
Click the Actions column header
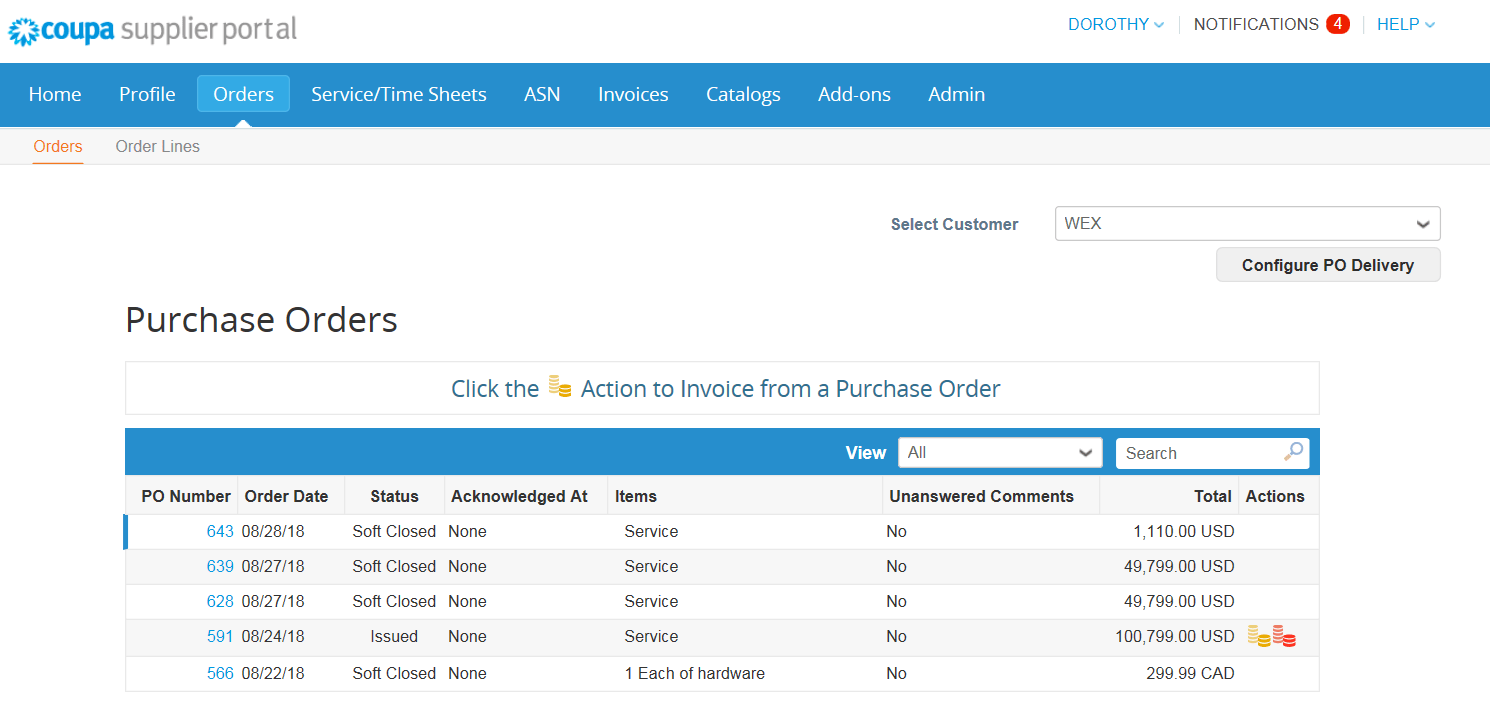pos(1275,496)
